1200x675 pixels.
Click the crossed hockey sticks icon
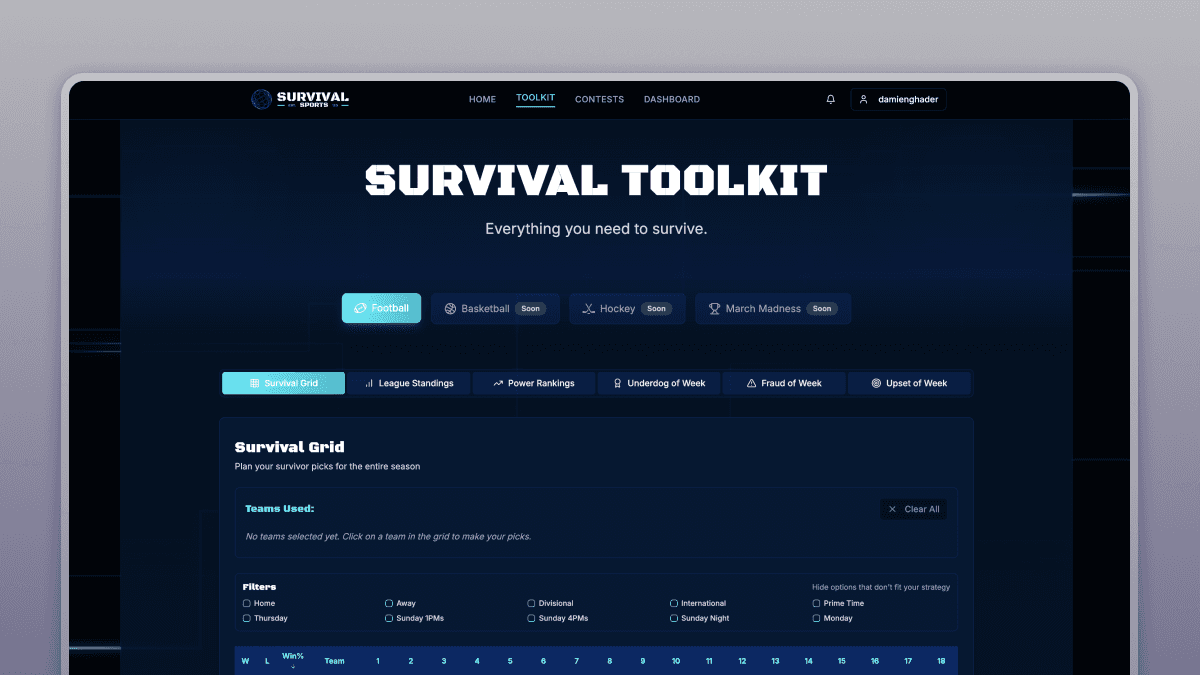point(588,308)
